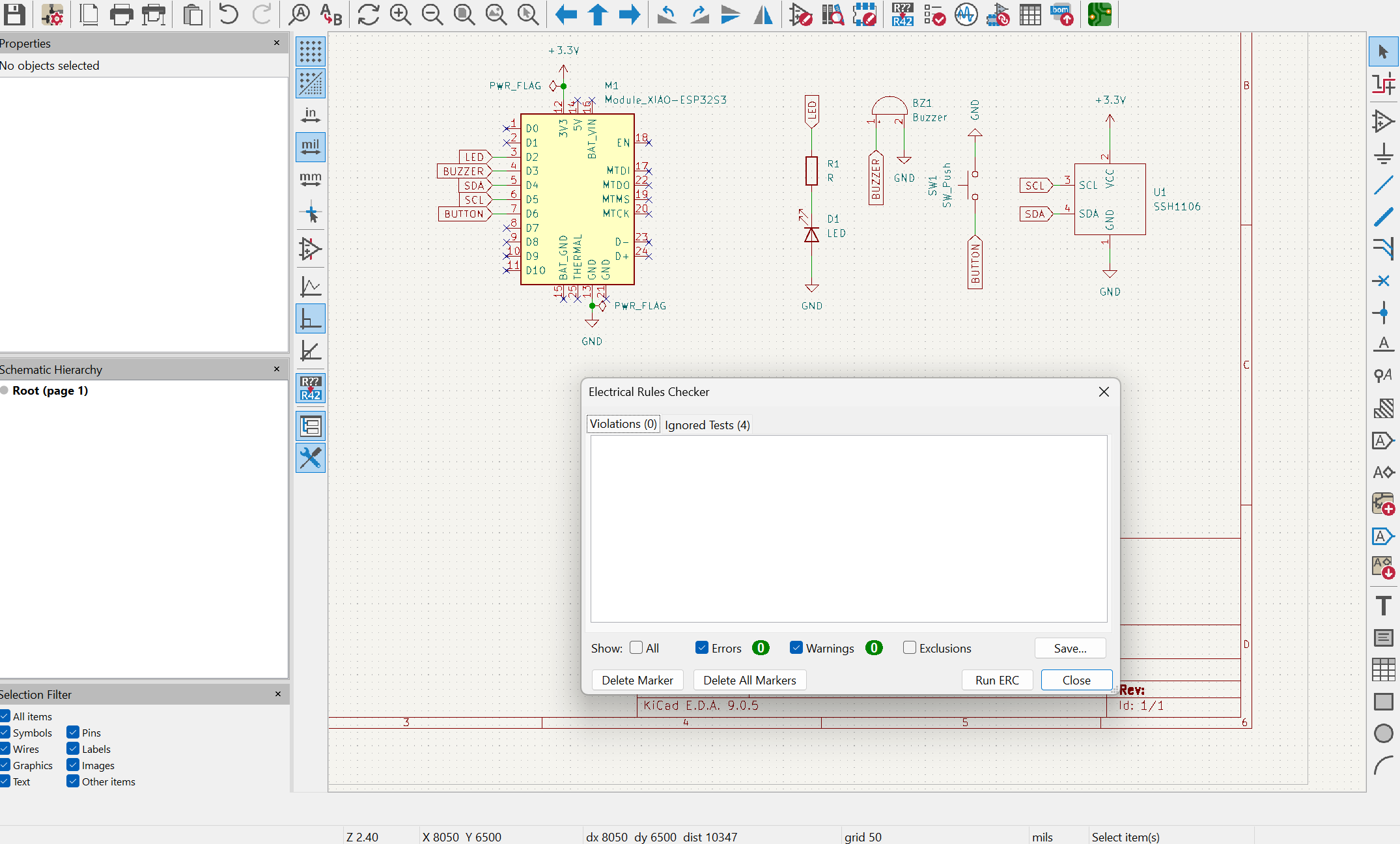Toggle All items in Selection Filter
The image size is (1400, 844).
coord(5,716)
